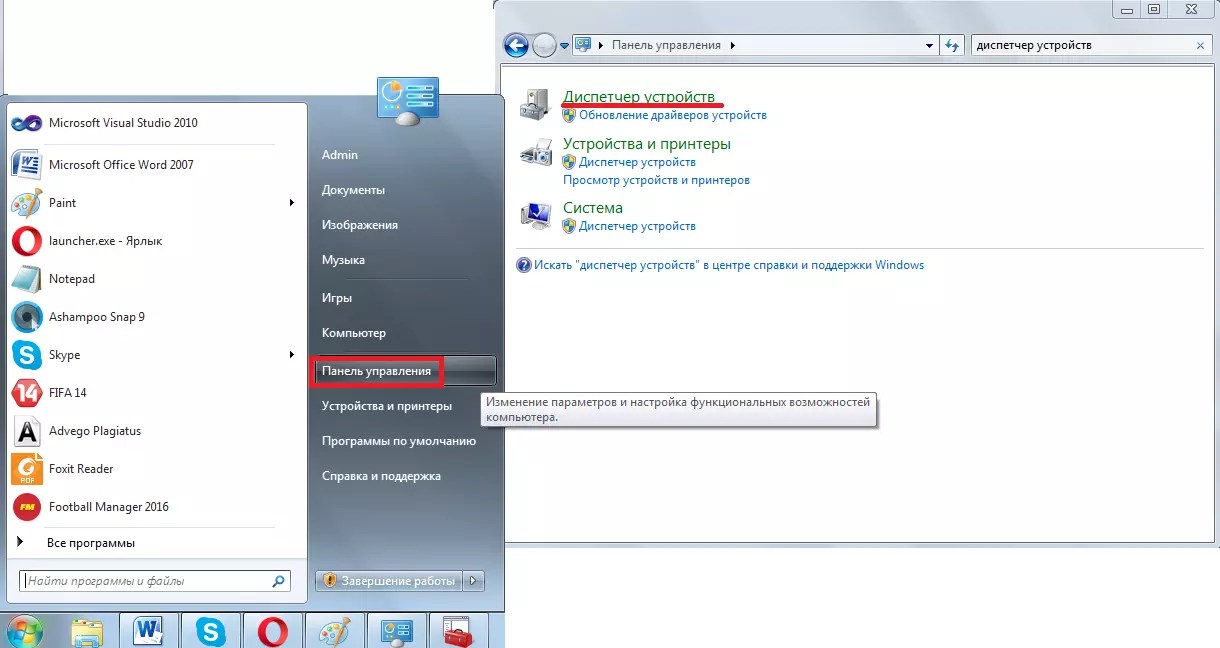
Task: Open Ashampoo Snap 9 shortcut
Action: [x=96, y=317]
